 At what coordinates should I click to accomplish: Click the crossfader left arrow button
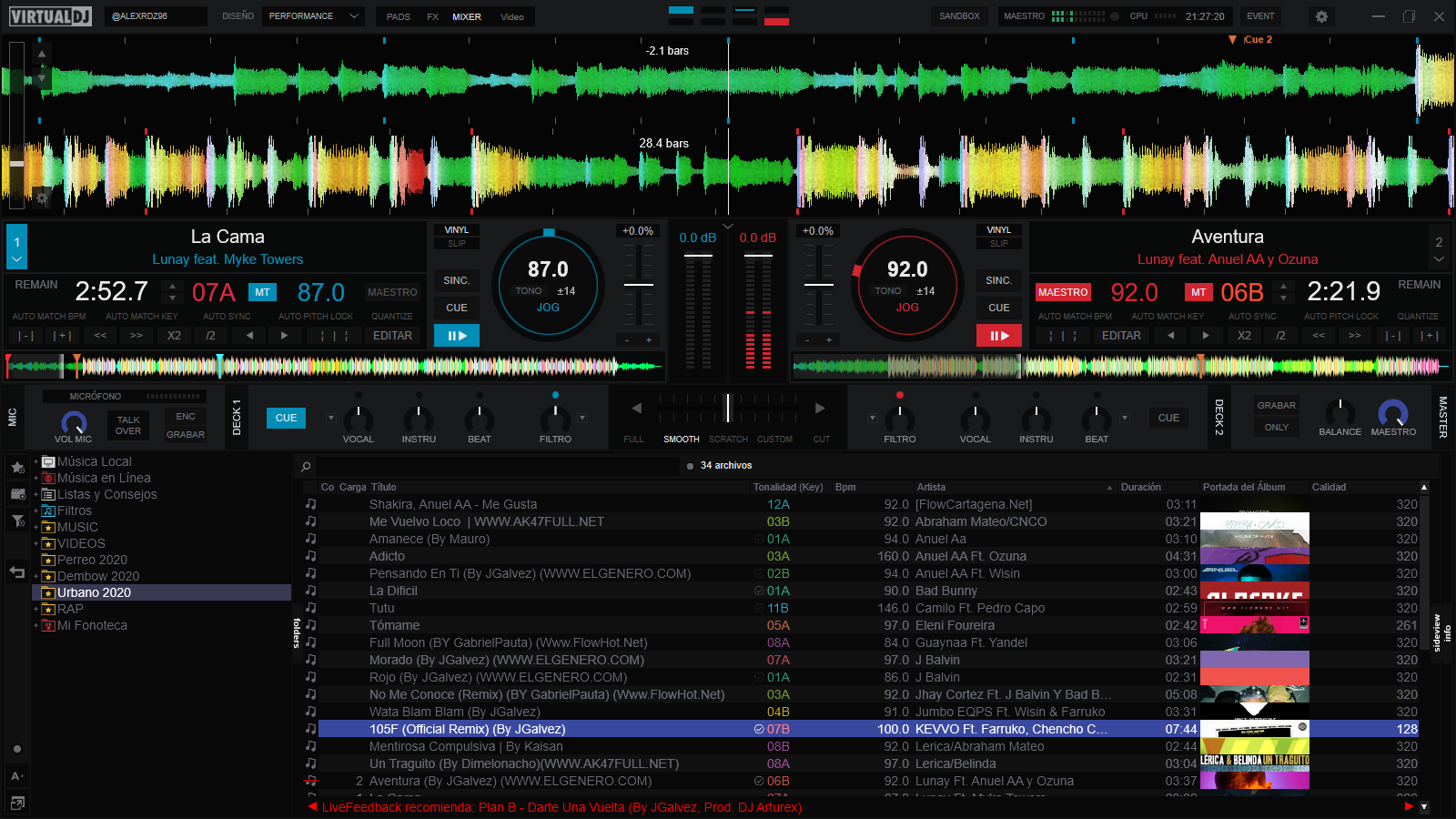(637, 408)
